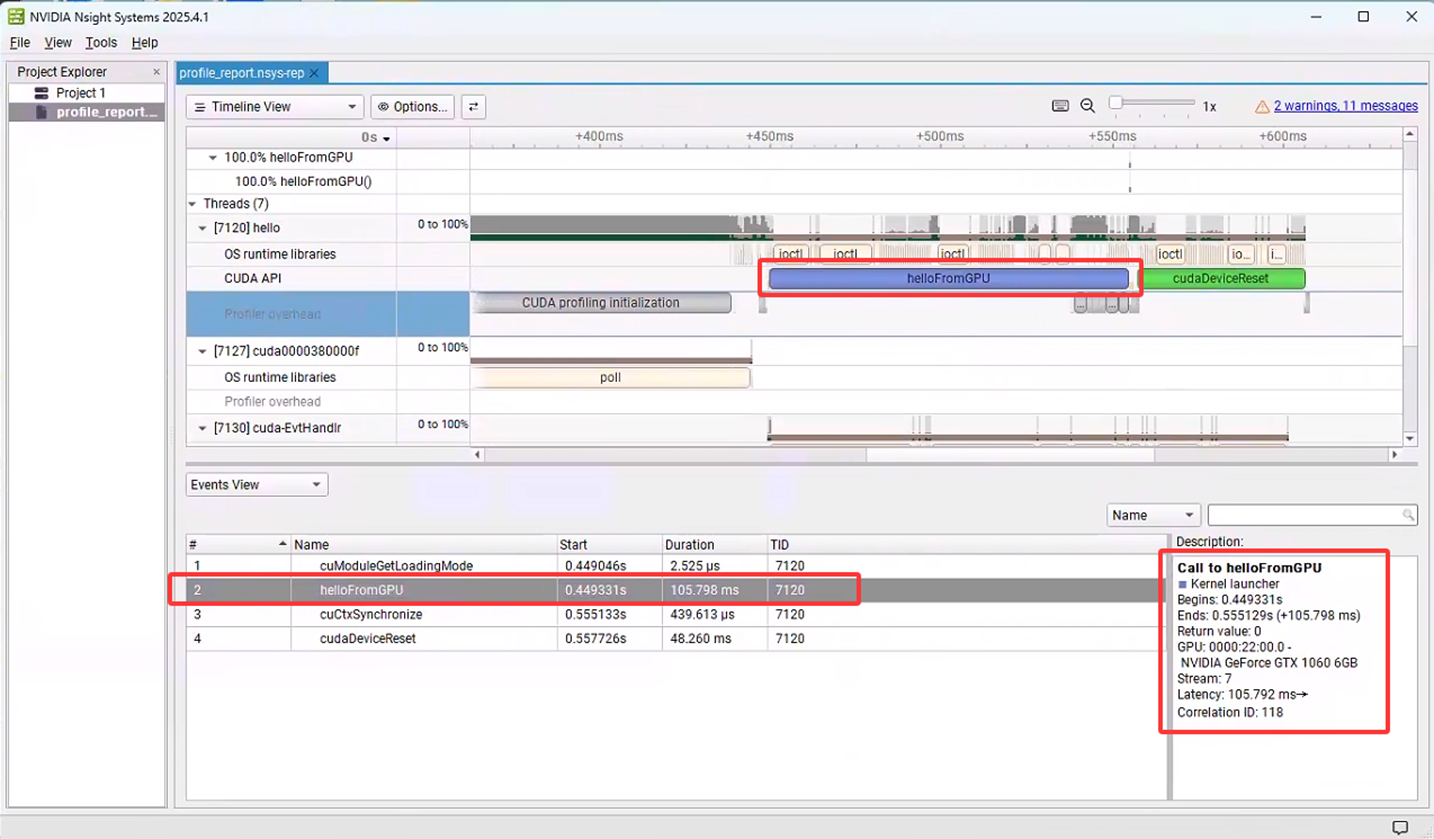Click the Options... button
The width and height of the screenshot is (1434, 839).
(x=412, y=107)
